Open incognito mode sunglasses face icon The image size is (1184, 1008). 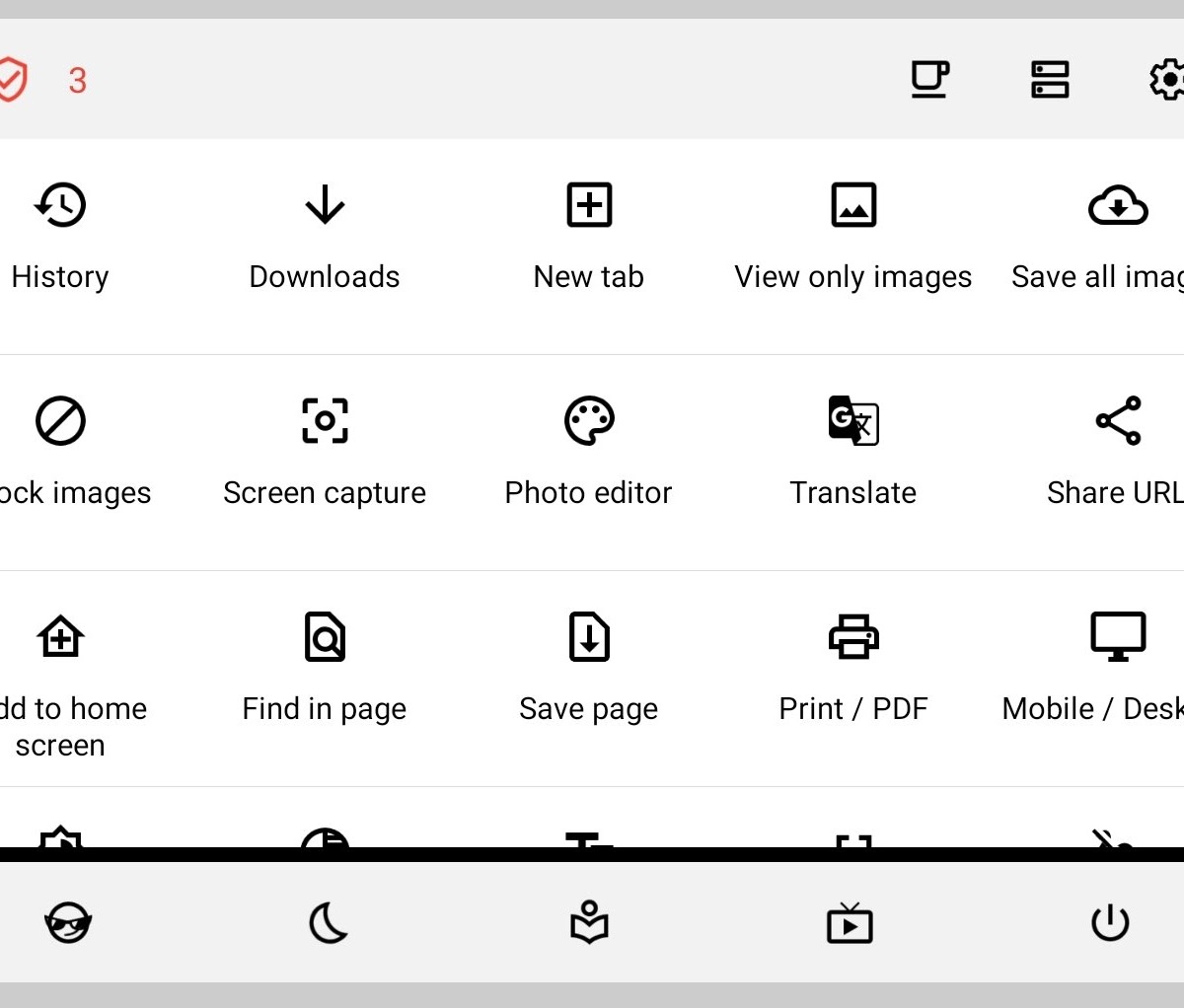pos(68,924)
